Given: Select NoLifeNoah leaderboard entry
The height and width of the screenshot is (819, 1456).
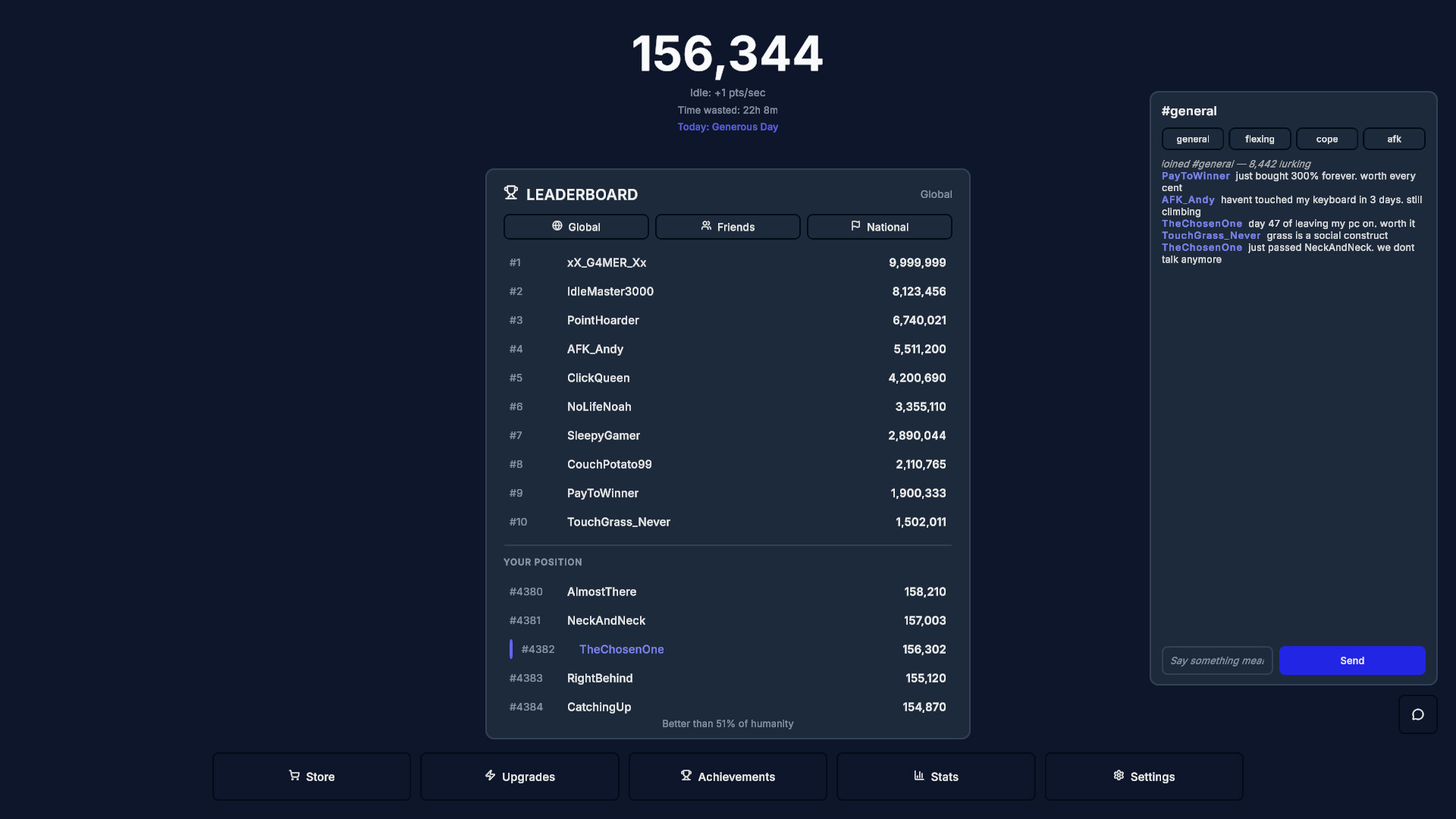Looking at the screenshot, I should click(728, 406).
